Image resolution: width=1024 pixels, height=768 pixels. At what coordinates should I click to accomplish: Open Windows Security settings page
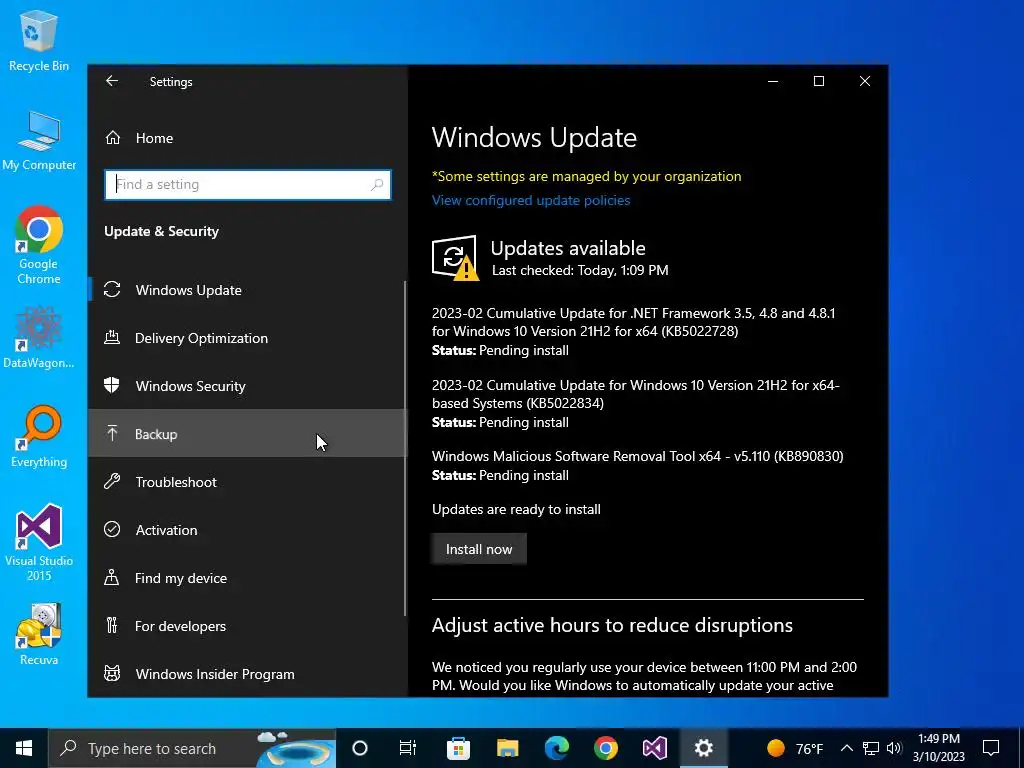(x=247, y=385)
